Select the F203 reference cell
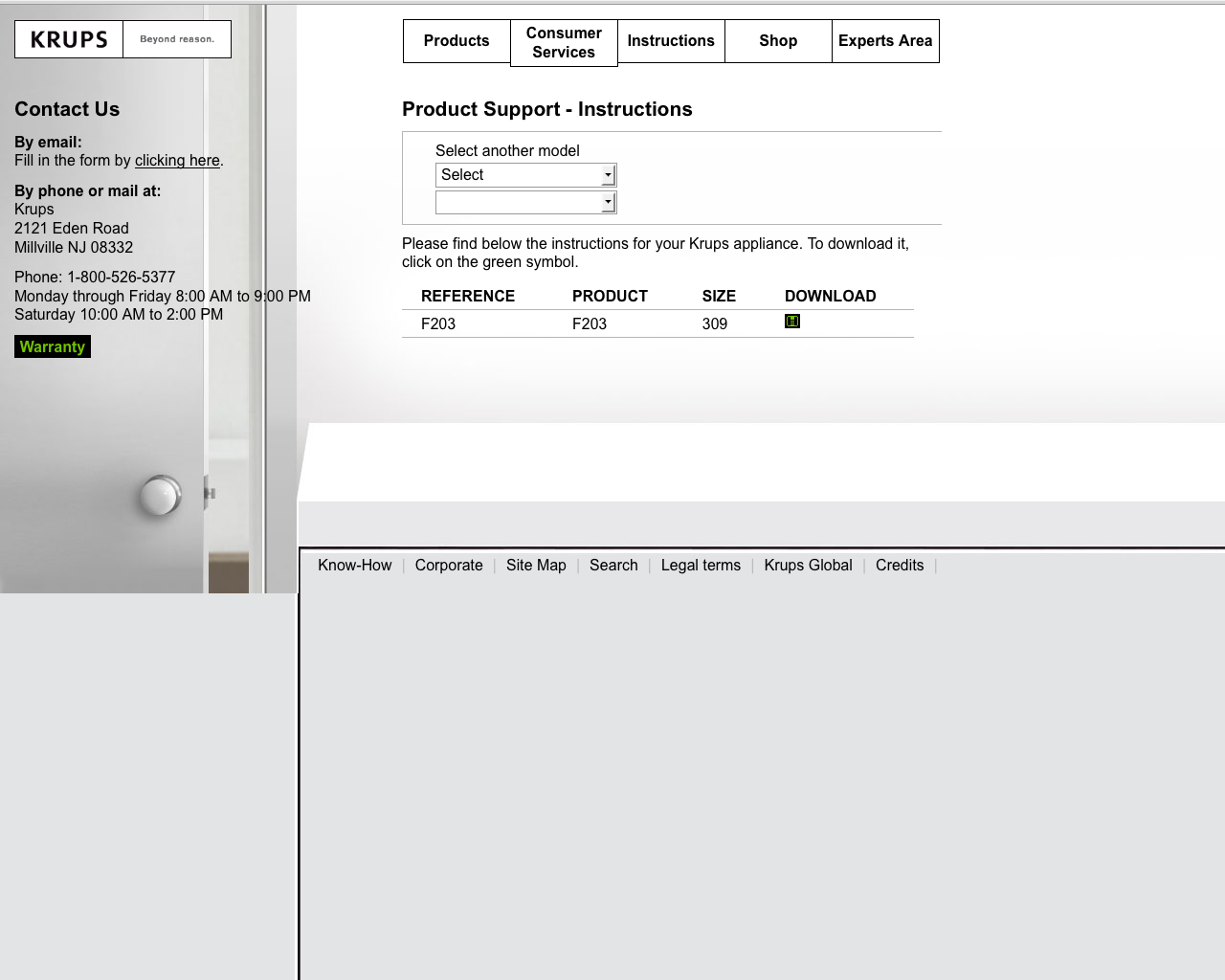1225x980 pixels. 438,324
